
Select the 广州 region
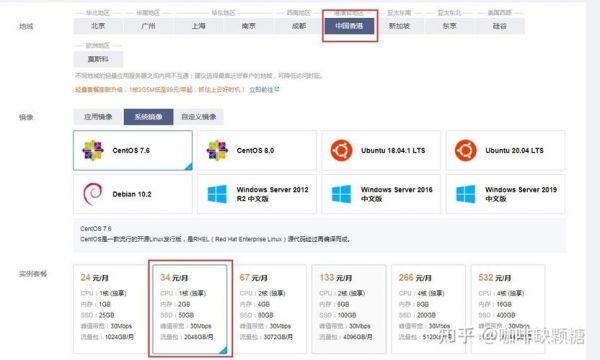(x=148, y=26)
